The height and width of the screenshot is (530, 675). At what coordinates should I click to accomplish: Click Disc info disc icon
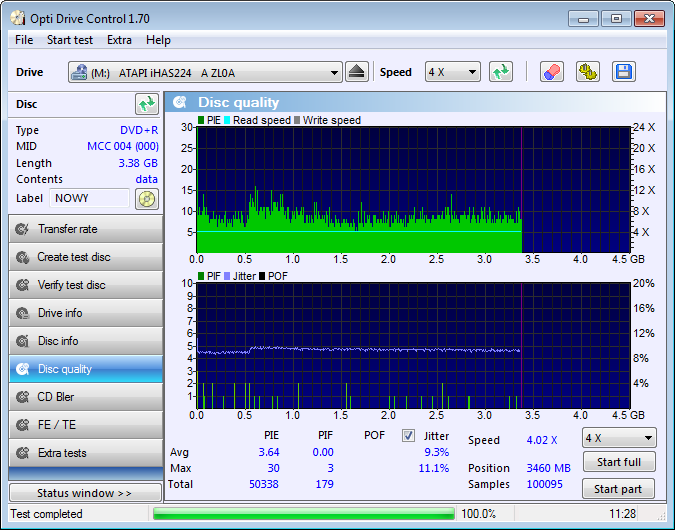[22, 341]
